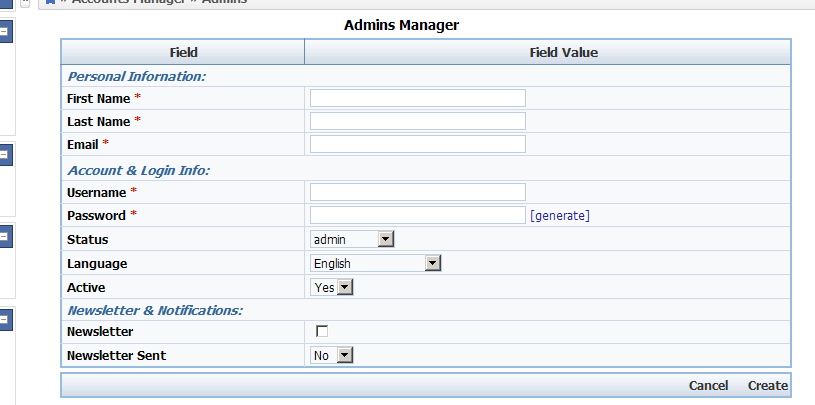
Task: Collapse the topmost left sidebar panel
Action: [4, 32]
